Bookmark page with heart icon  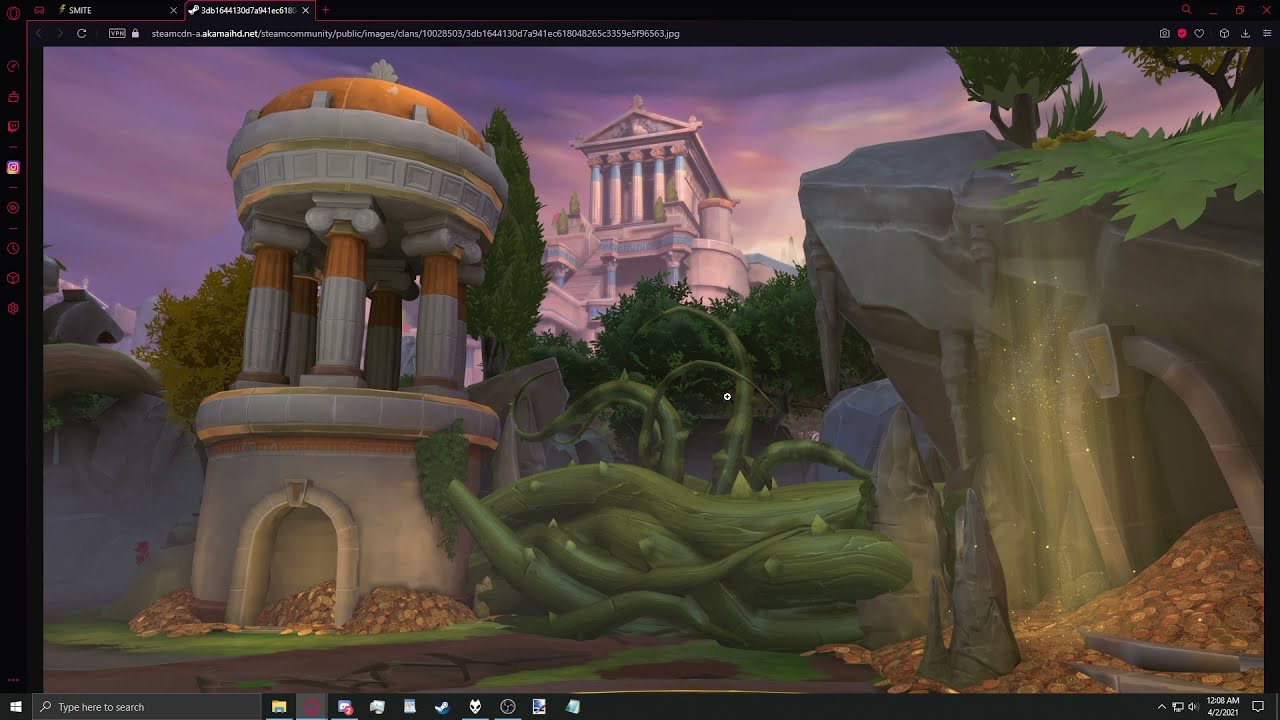(1199, 33)
